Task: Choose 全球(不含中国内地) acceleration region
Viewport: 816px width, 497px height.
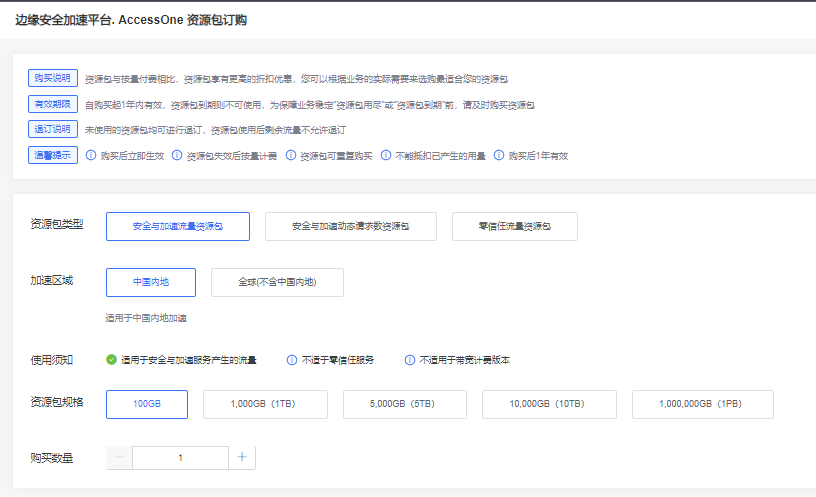Action: click(277, 282)
